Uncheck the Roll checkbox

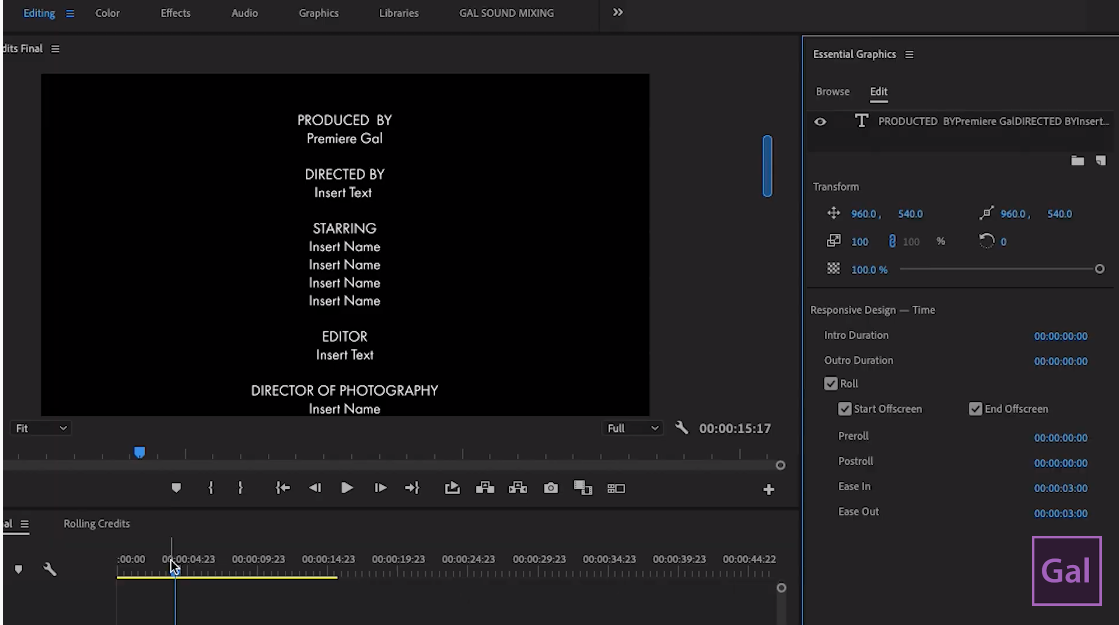click(x=831, y=383)
